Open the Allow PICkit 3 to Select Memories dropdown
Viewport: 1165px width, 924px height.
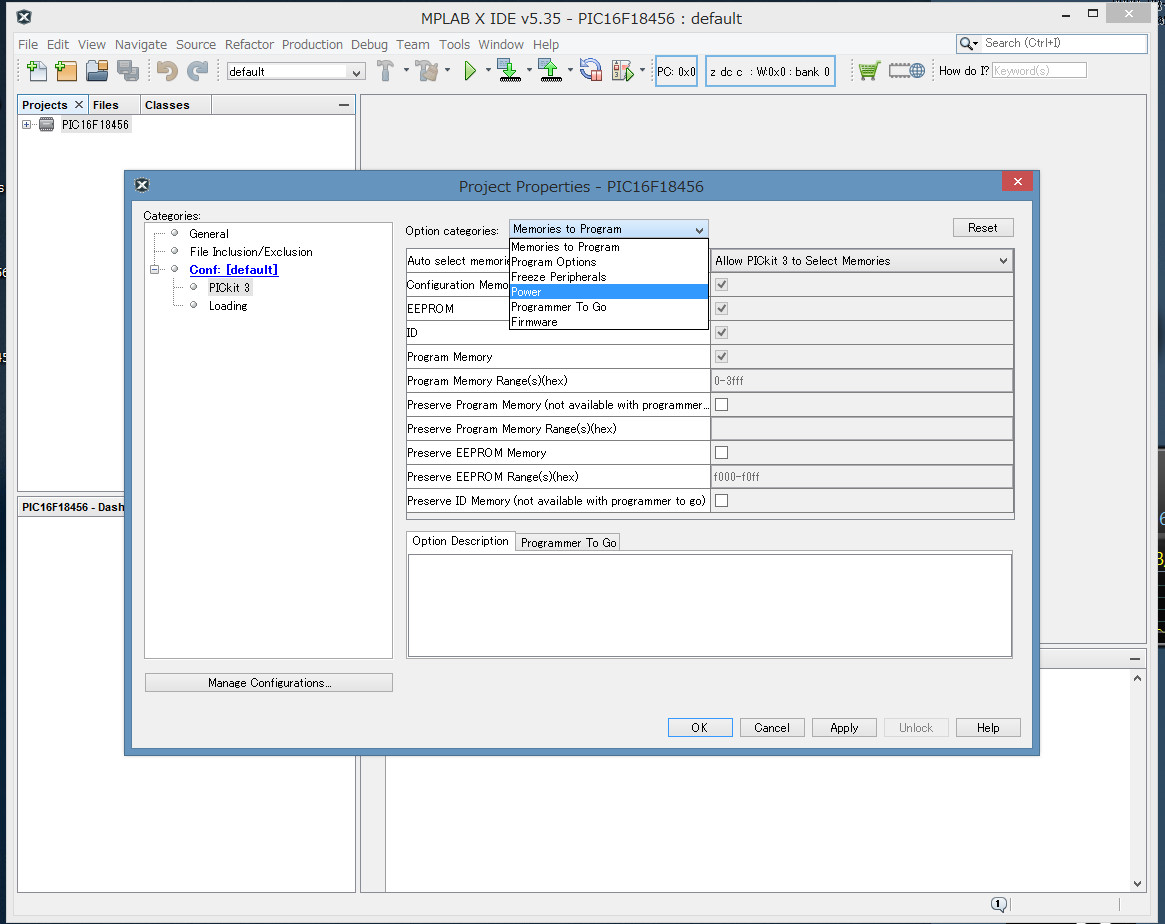click(x=862, y=261)
